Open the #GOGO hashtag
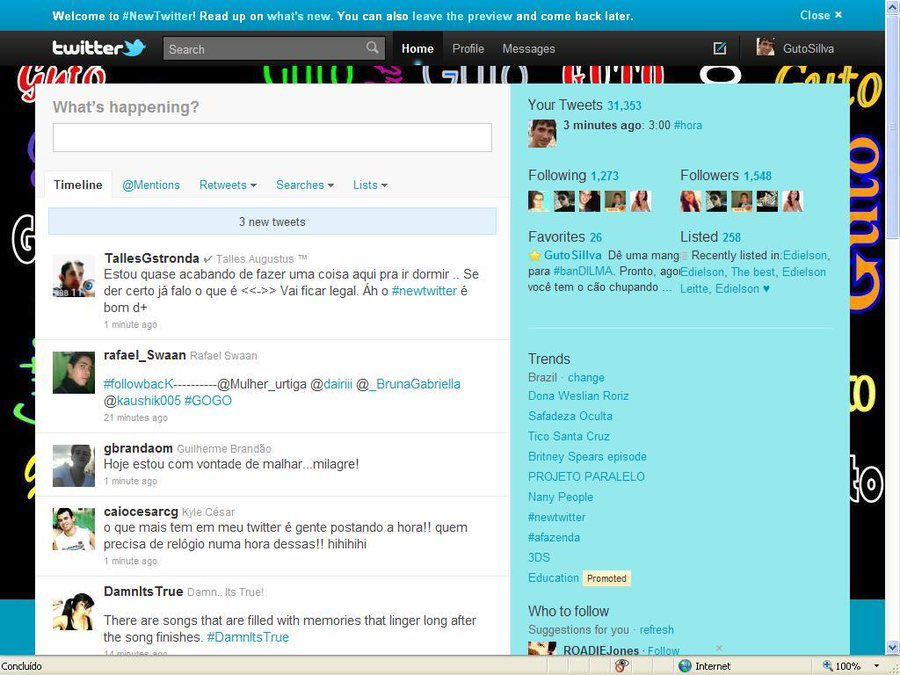The height and width of the screenshot is (675, 900). pyautogui.click(x=208, y=401)
